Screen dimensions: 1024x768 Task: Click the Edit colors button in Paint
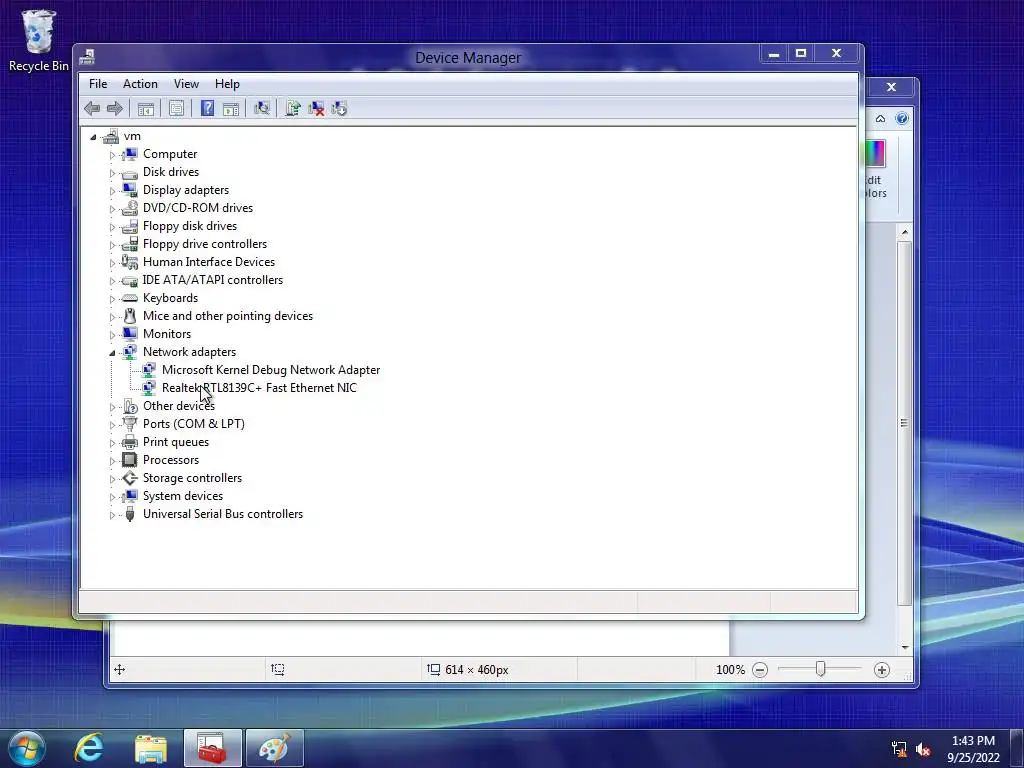tap(875, 168)
